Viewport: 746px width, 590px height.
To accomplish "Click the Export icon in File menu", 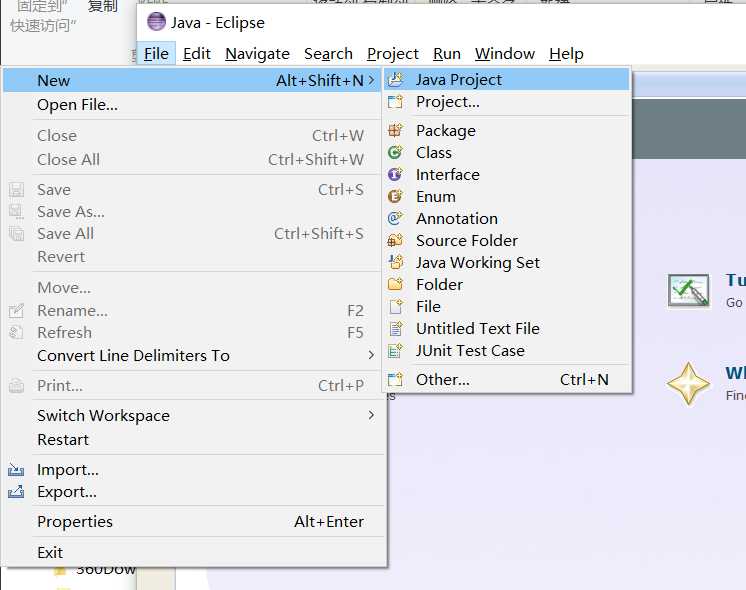I will click(x=16, y=492).
